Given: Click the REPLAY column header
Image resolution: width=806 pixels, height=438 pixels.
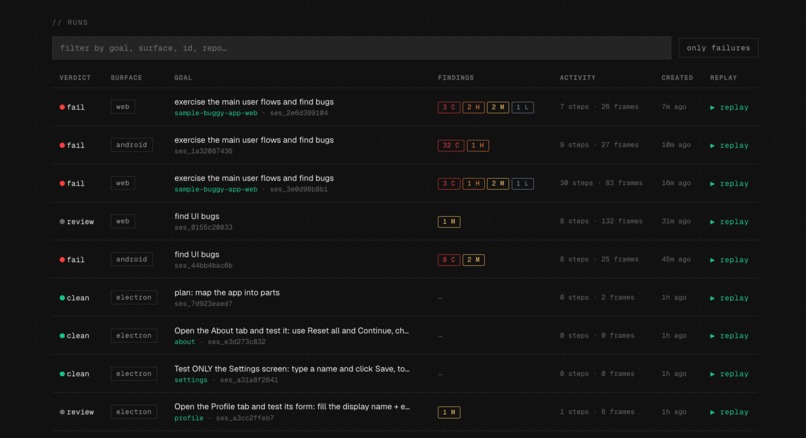Looking at the screenshot, I should pos(723,78).
